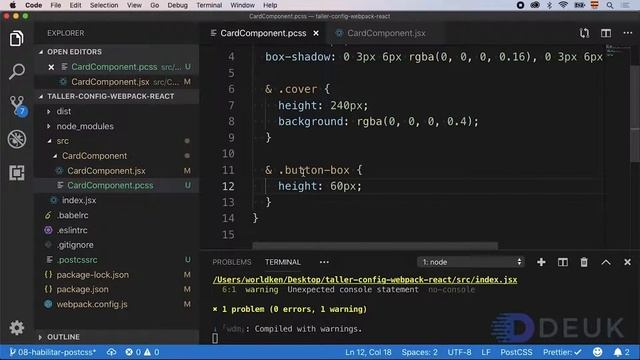The height and width of the screenshot is (360, 640).
Task: Expand the Outline section
Action: click(63, 337)
